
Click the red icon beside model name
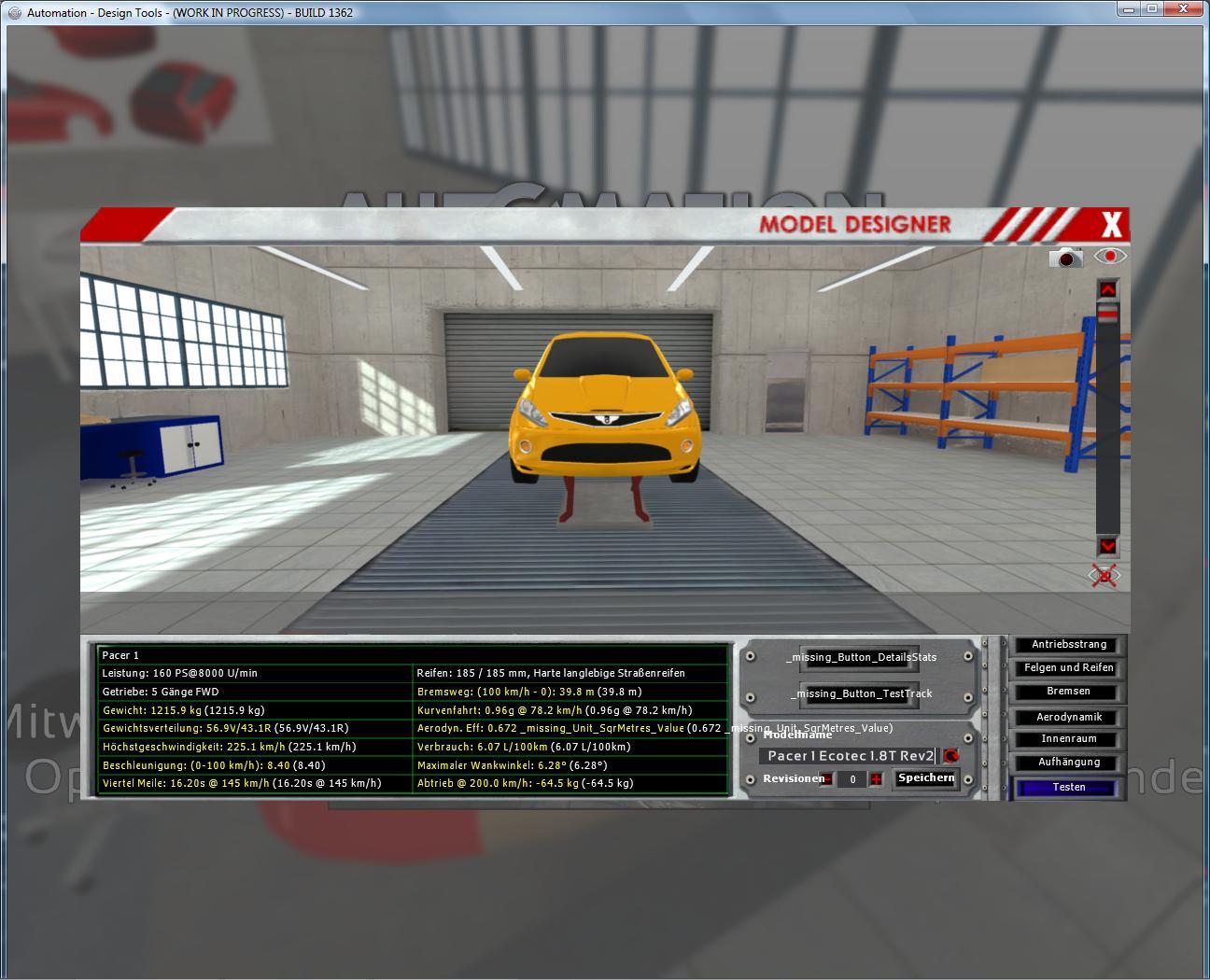coord(950,756)
